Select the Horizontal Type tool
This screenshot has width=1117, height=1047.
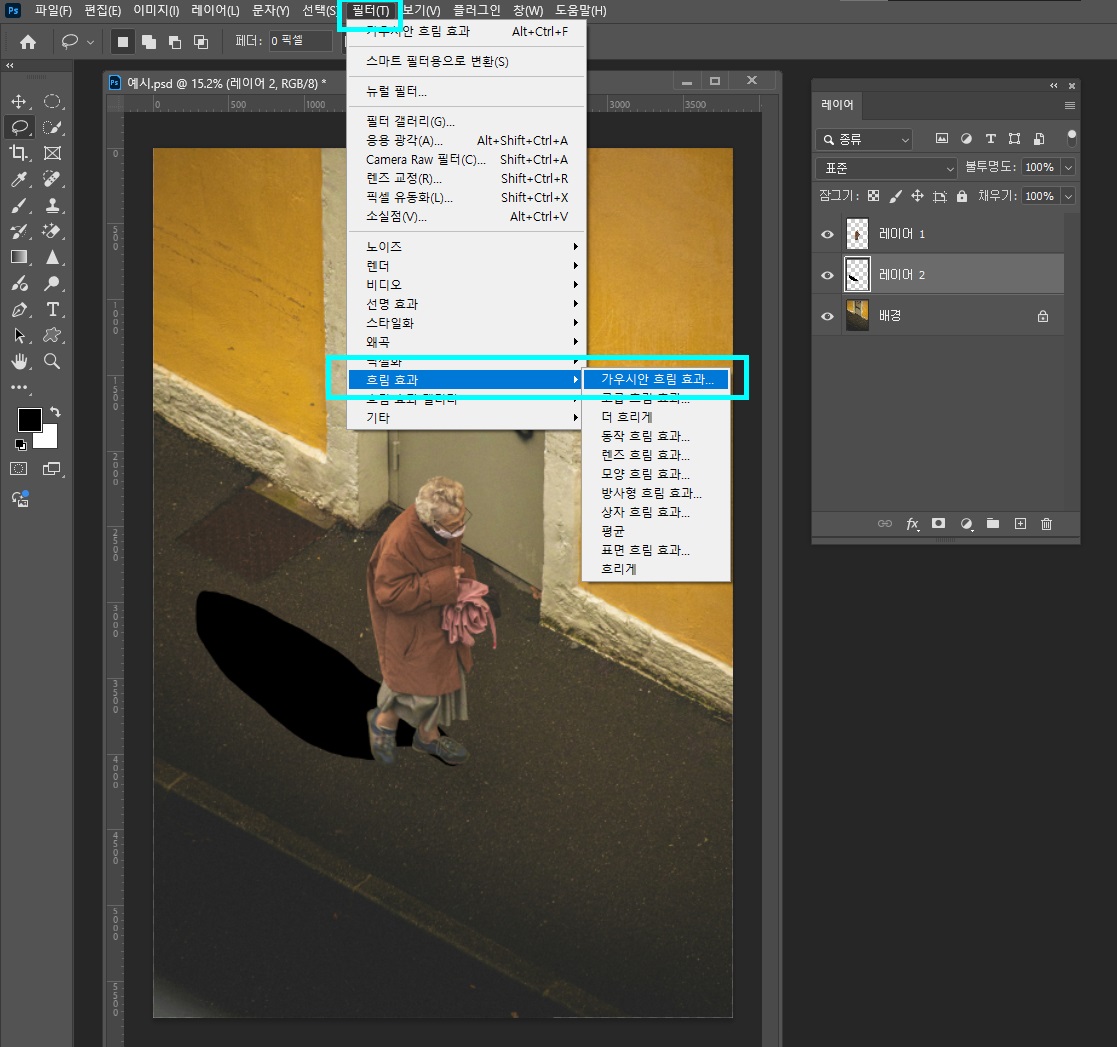point(53,310)
